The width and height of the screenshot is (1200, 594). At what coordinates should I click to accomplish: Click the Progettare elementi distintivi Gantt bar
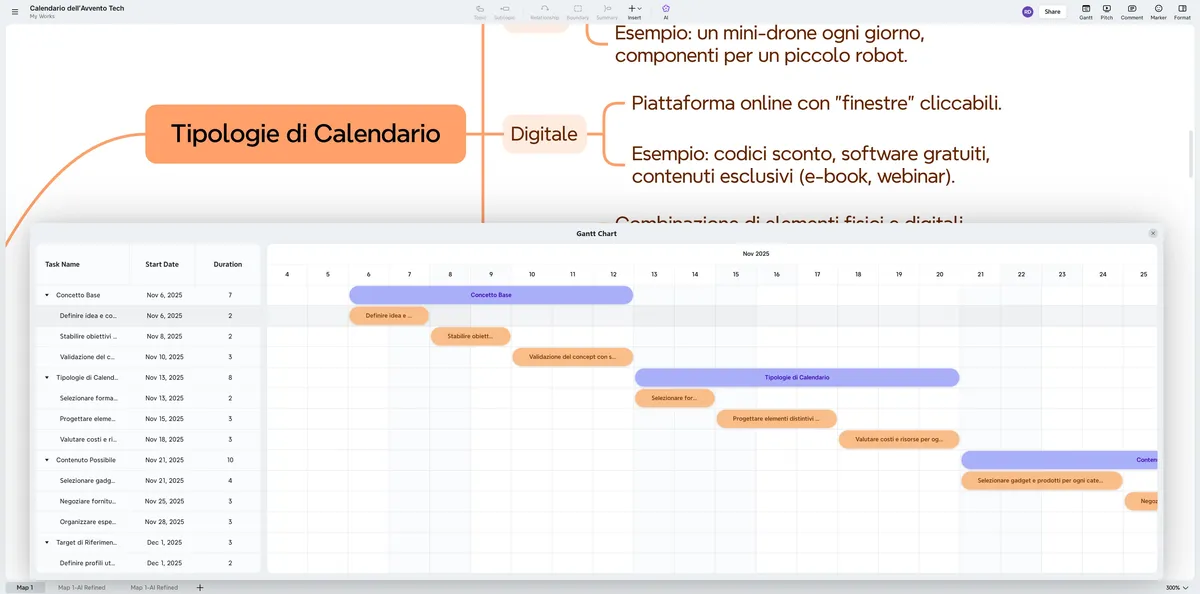pos(776,419)
